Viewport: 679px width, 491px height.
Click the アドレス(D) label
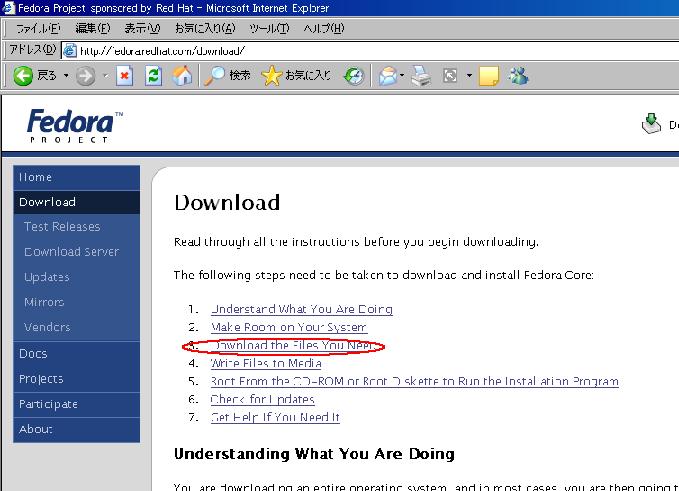tap(33, 50)
